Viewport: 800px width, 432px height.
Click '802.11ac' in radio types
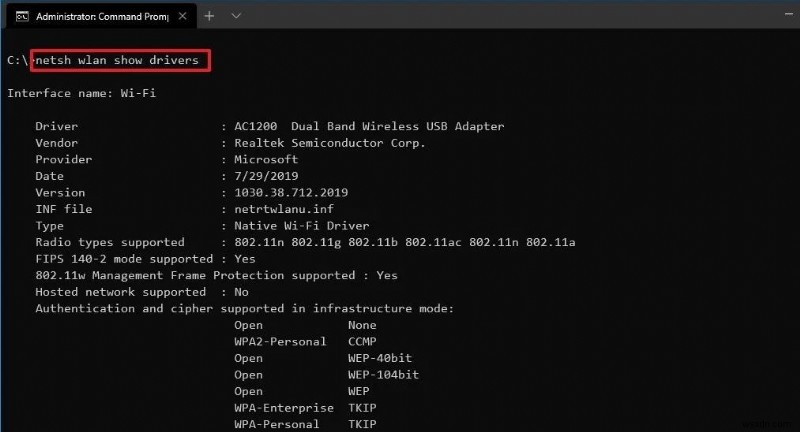[x=433, y=242]
